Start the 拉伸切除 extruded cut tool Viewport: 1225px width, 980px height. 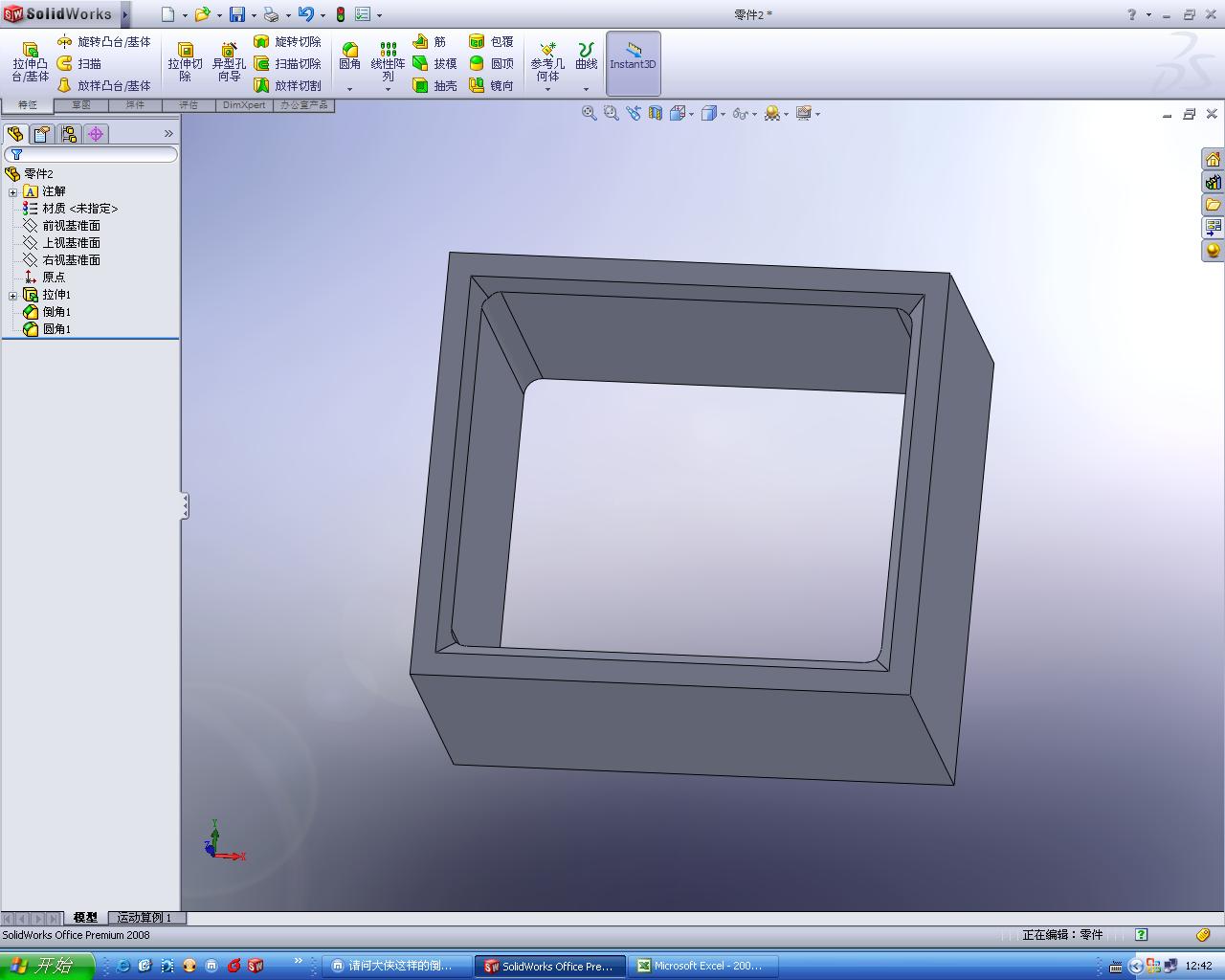pyautogui.click(x=185, y=62)
